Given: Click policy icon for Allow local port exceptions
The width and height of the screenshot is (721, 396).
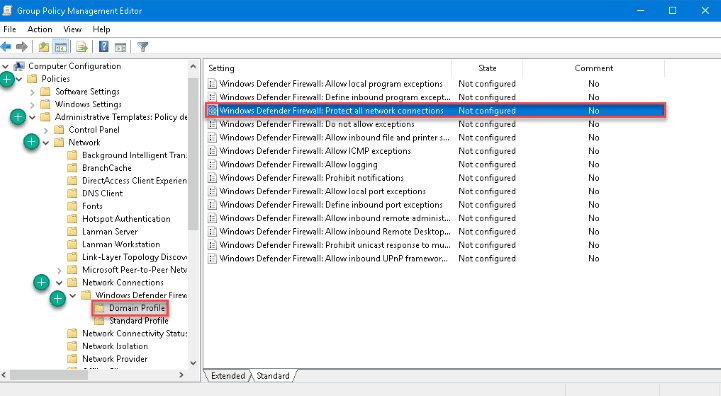Looking at the screenshot, I should pyautogui.click(x=212, y=191).
